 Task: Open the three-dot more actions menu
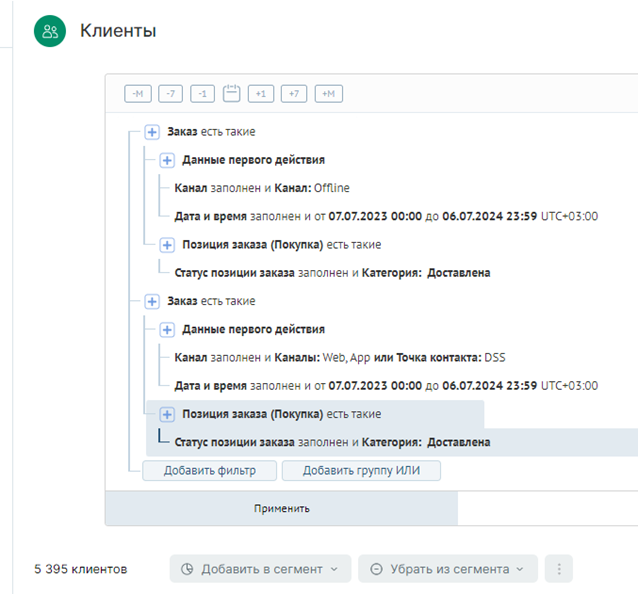tap(559, 569)
